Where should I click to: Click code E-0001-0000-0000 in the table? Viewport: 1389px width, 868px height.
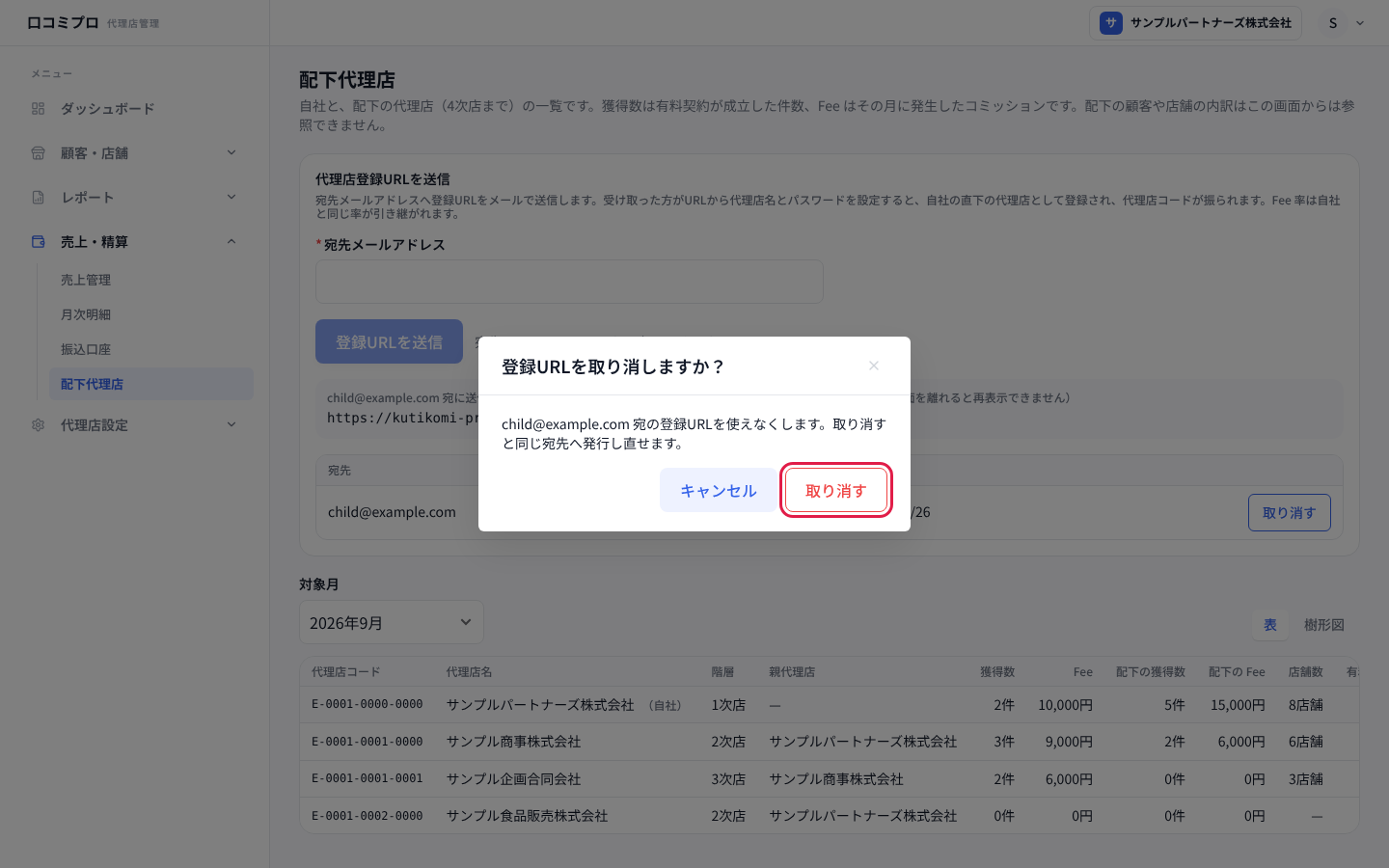click(x=368, y=705)
